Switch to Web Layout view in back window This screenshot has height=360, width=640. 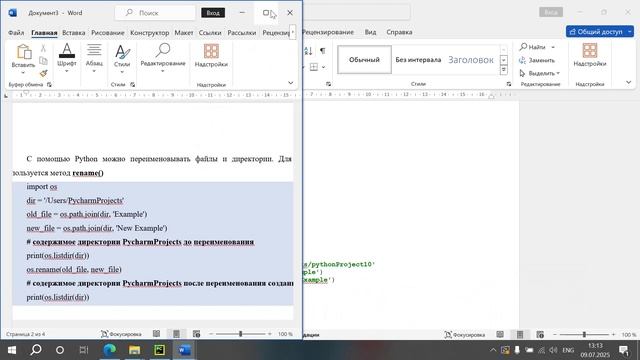pyautogui.click(x=540, y=335)
